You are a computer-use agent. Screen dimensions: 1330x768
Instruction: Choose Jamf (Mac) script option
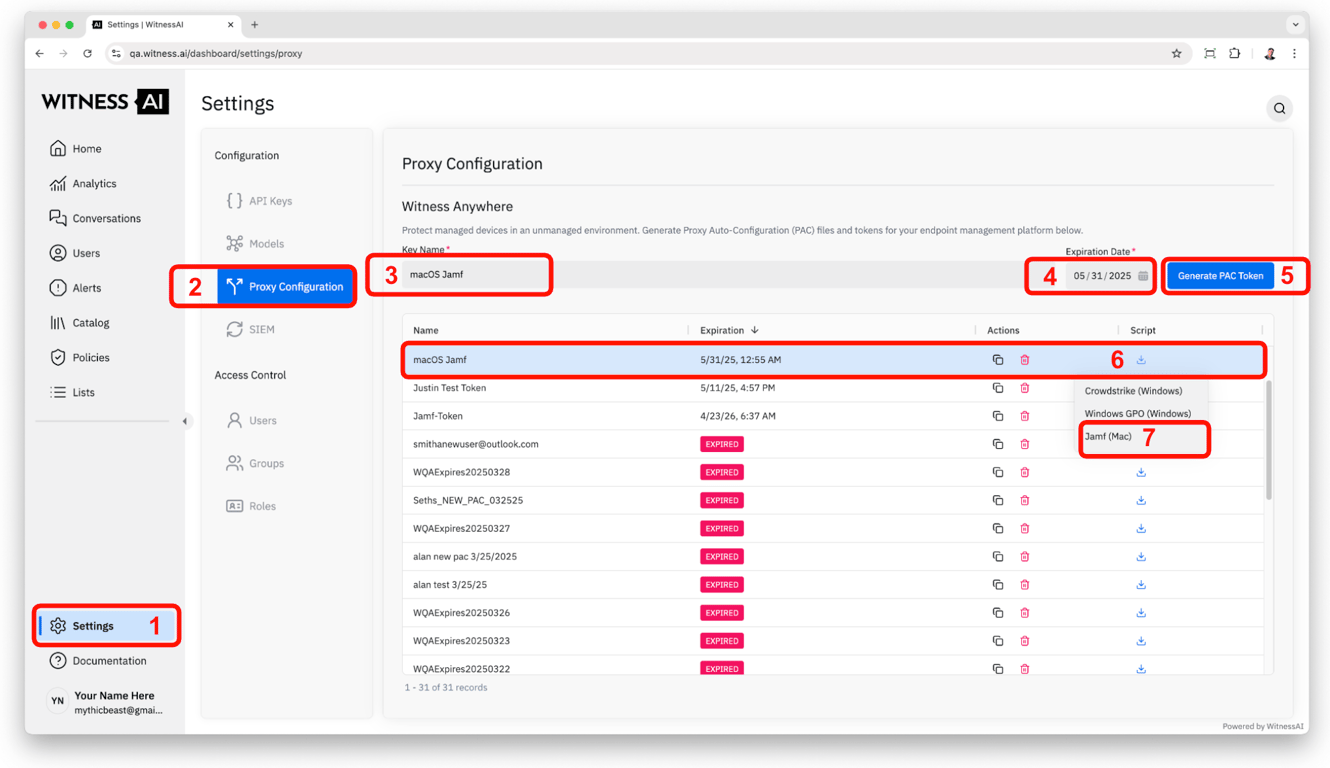1108,437
